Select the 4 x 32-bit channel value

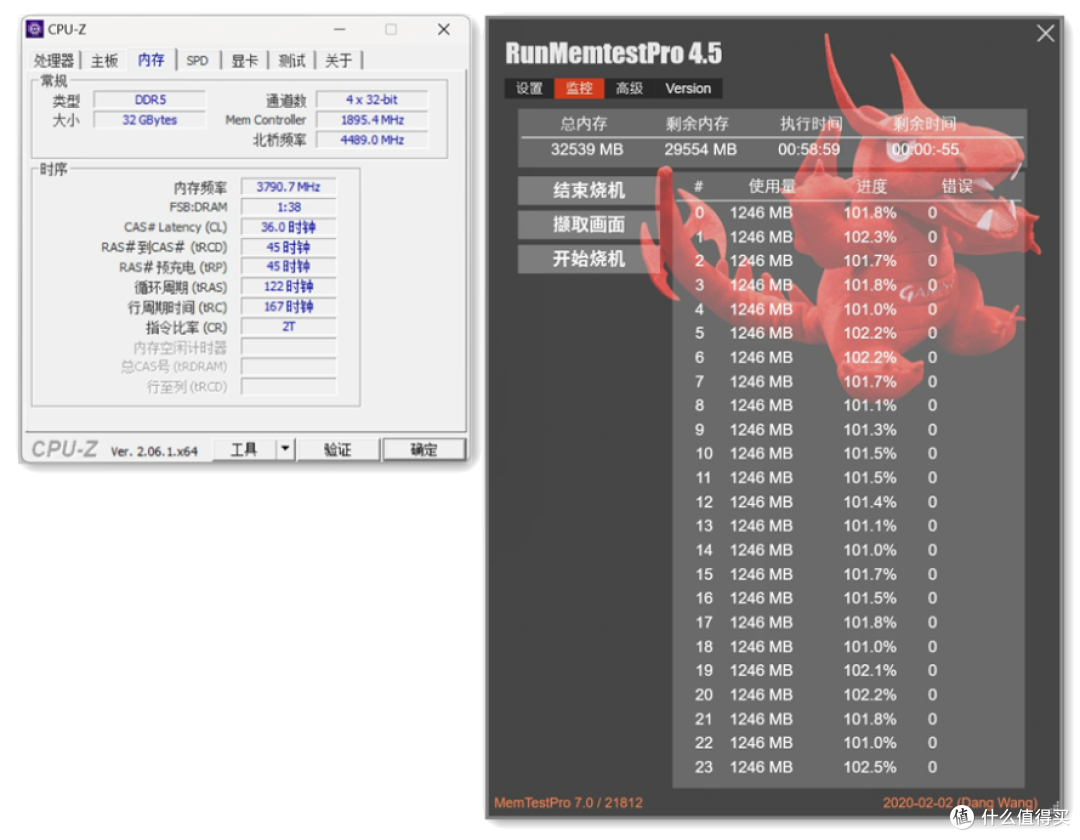click(372, 100)
